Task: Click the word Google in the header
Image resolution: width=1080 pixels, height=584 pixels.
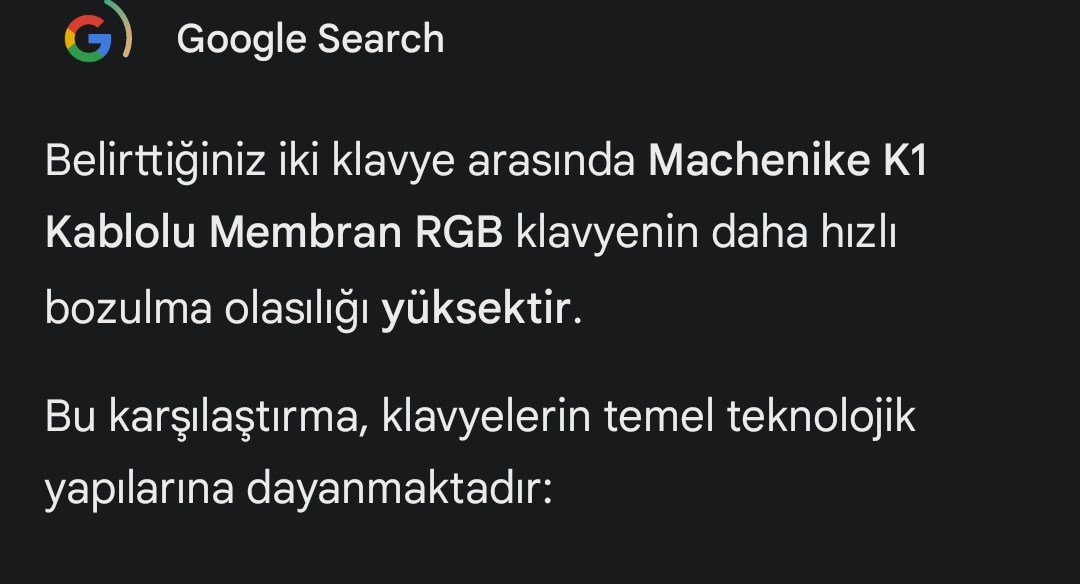Action: 240,40
